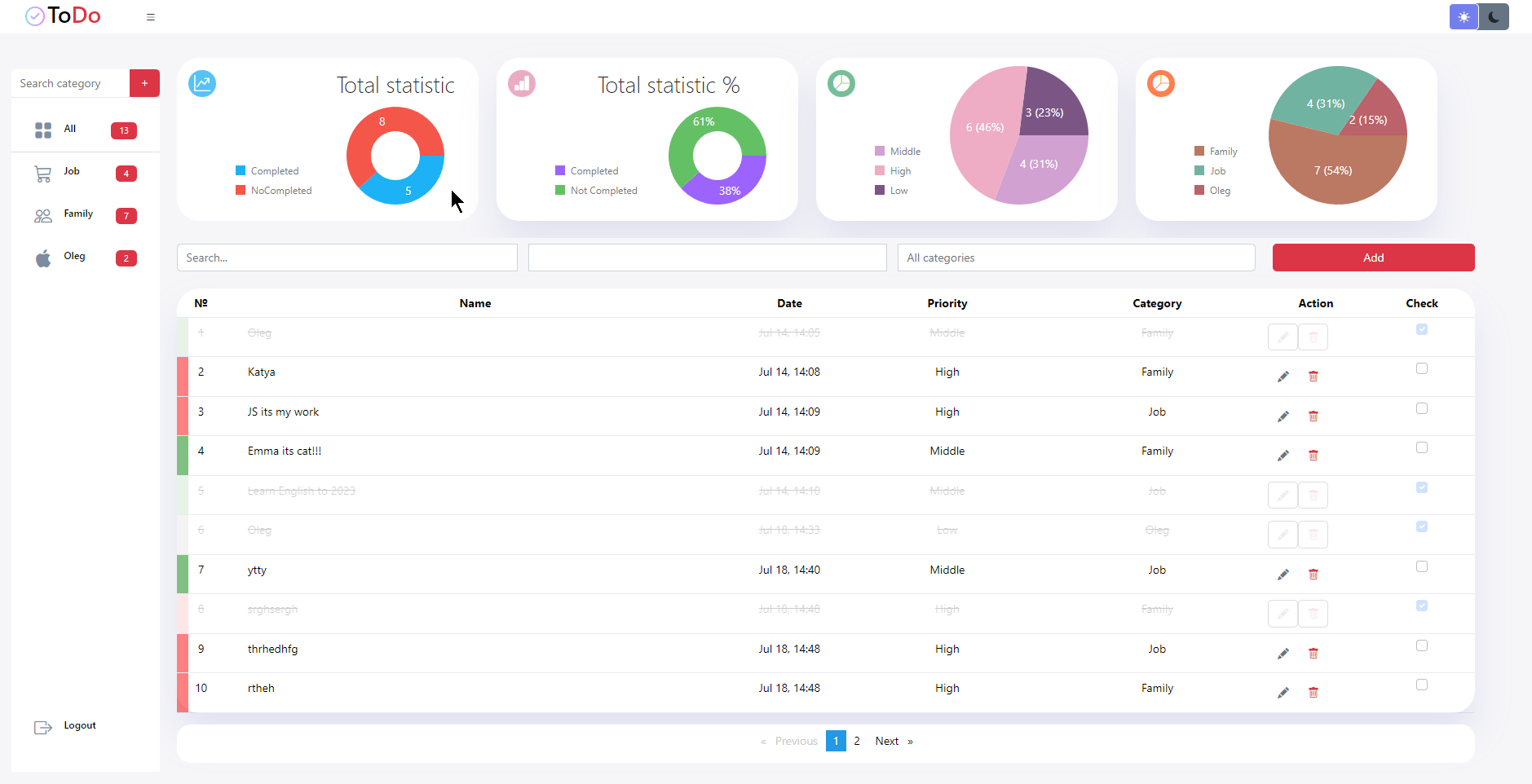Image resolution: width=1532 pixels, height=784 pixels.
Task: Delete the rtheh task with the trash icon
Action: [x=1313, y=693]
